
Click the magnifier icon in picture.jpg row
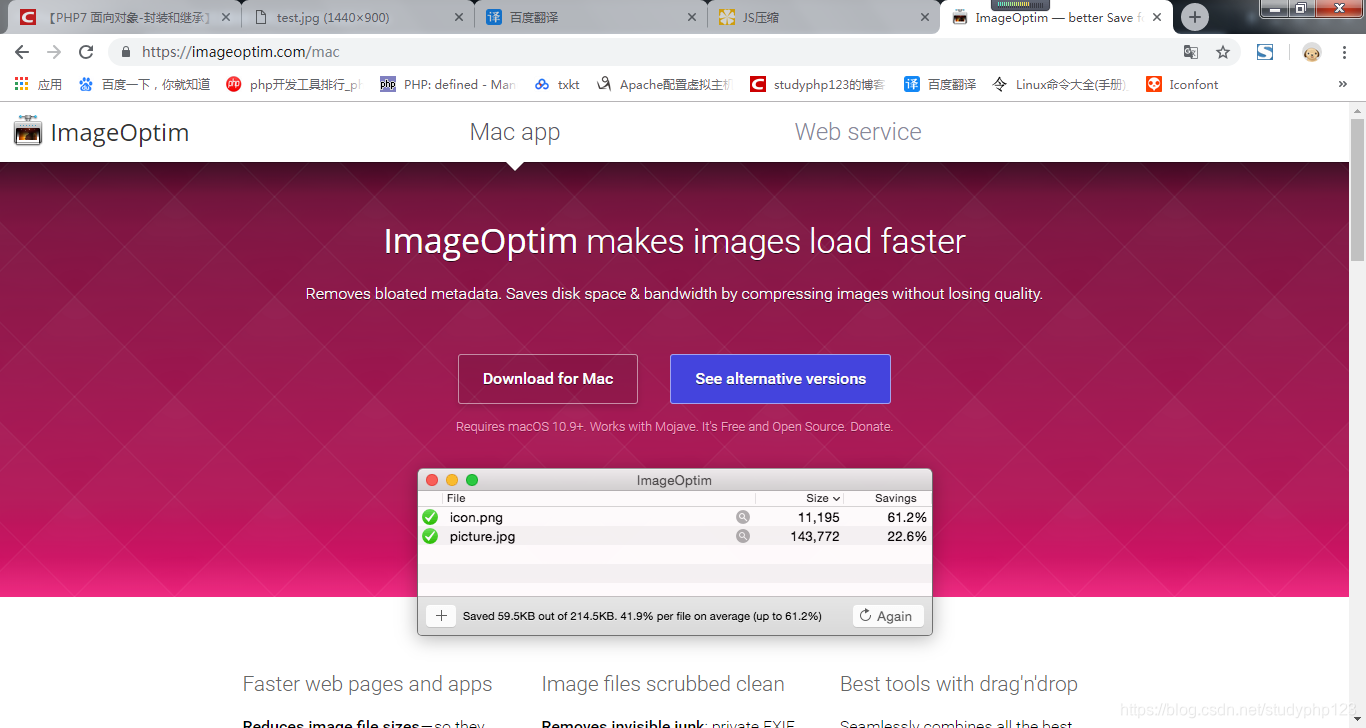[x=743, y=536]
